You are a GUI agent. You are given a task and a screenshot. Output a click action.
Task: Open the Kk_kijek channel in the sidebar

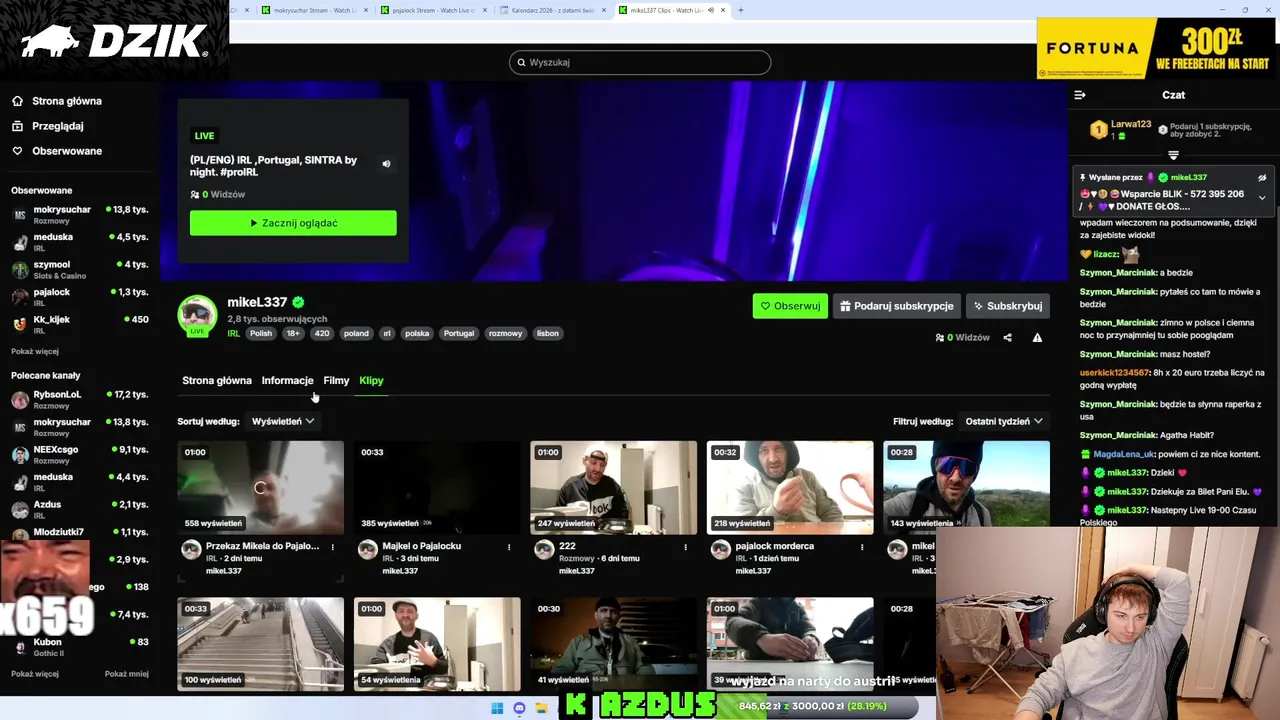tap(80, 325)
